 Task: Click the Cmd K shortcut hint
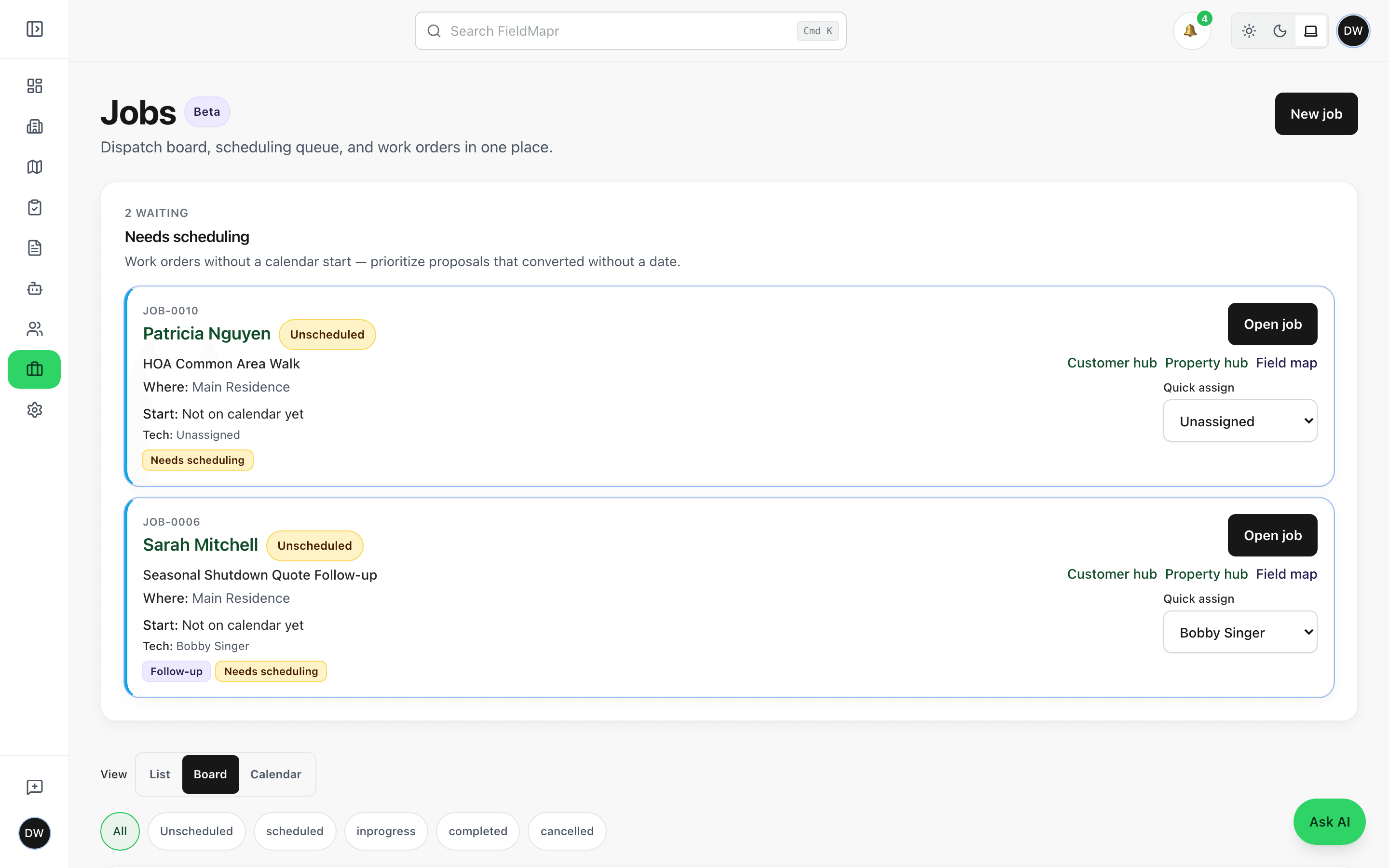[x=817, y=31]
